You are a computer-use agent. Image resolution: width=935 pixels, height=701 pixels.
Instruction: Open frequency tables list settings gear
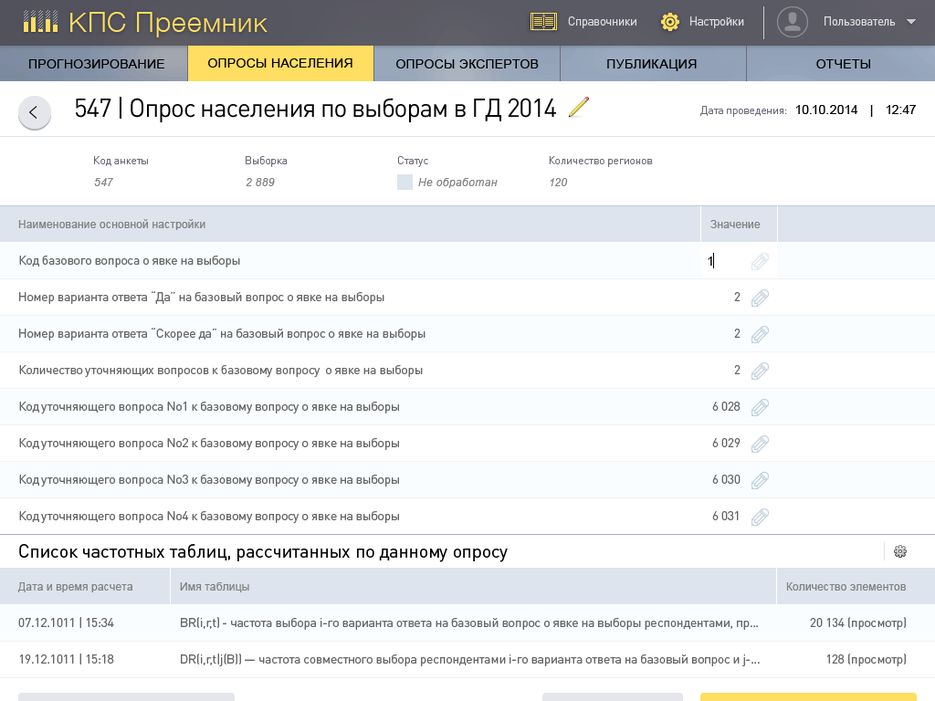pyautogui.click(x=900, y=551)
